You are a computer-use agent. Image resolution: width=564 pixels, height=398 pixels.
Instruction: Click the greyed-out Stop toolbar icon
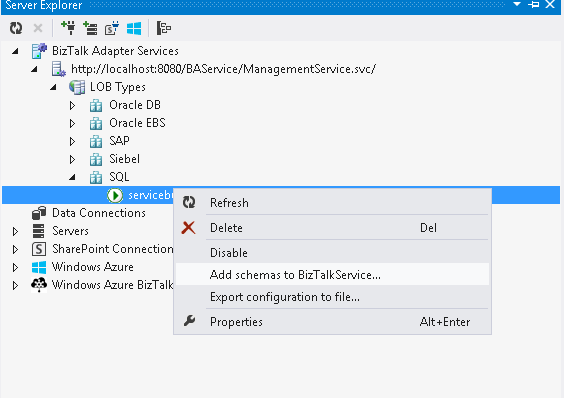[38, 28]
